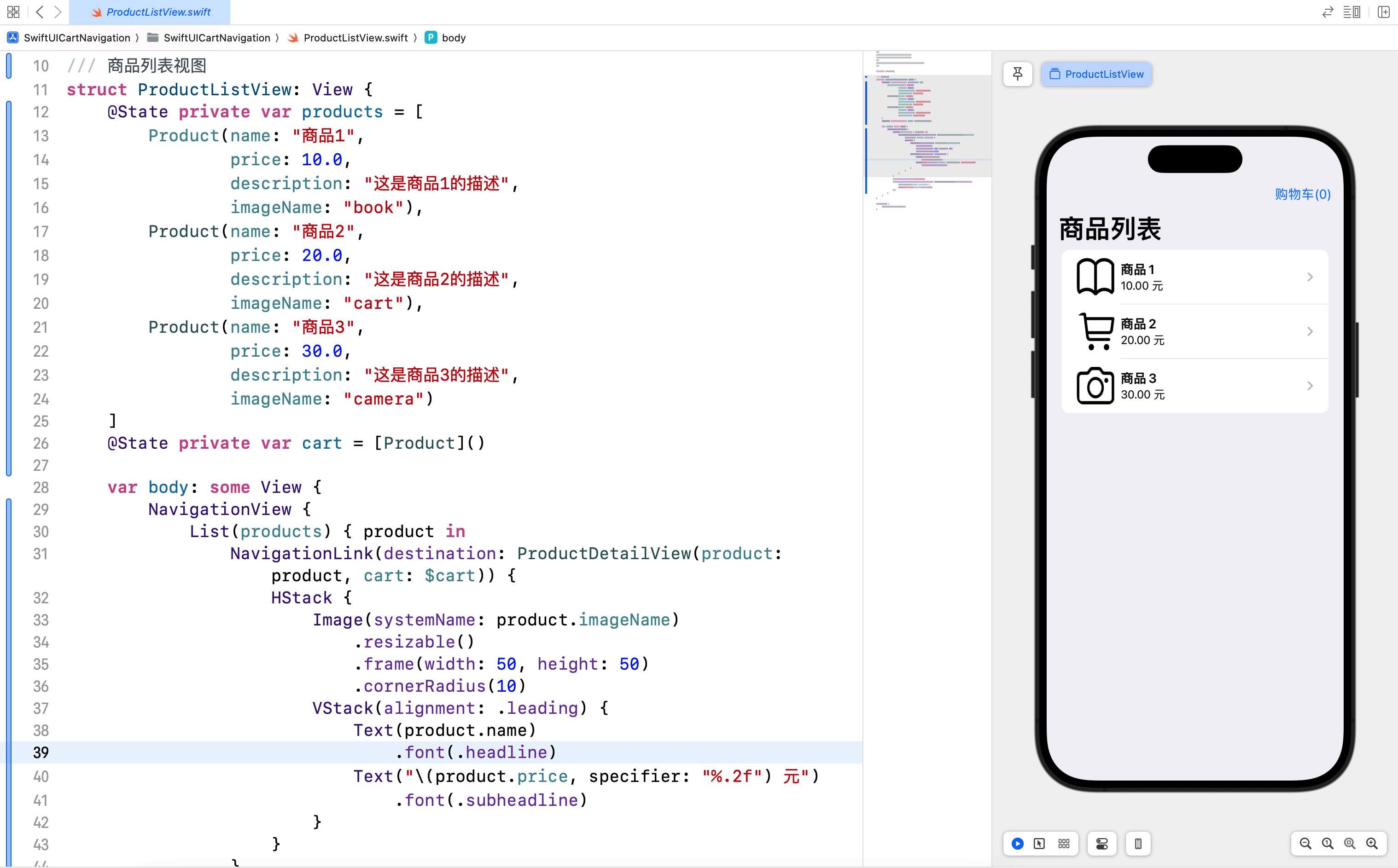Add a new editor on the right
The width and height of the screenshot is (1398, 868).
[1384, 12]
